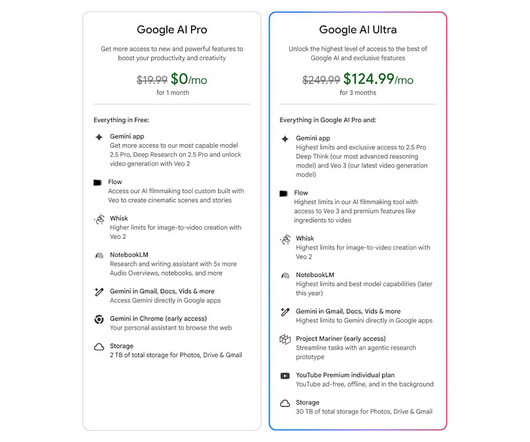Click the Gemini app sparkle icon in Pro plan
Screen dimensions: 530x442
click(x=99, y=137)
